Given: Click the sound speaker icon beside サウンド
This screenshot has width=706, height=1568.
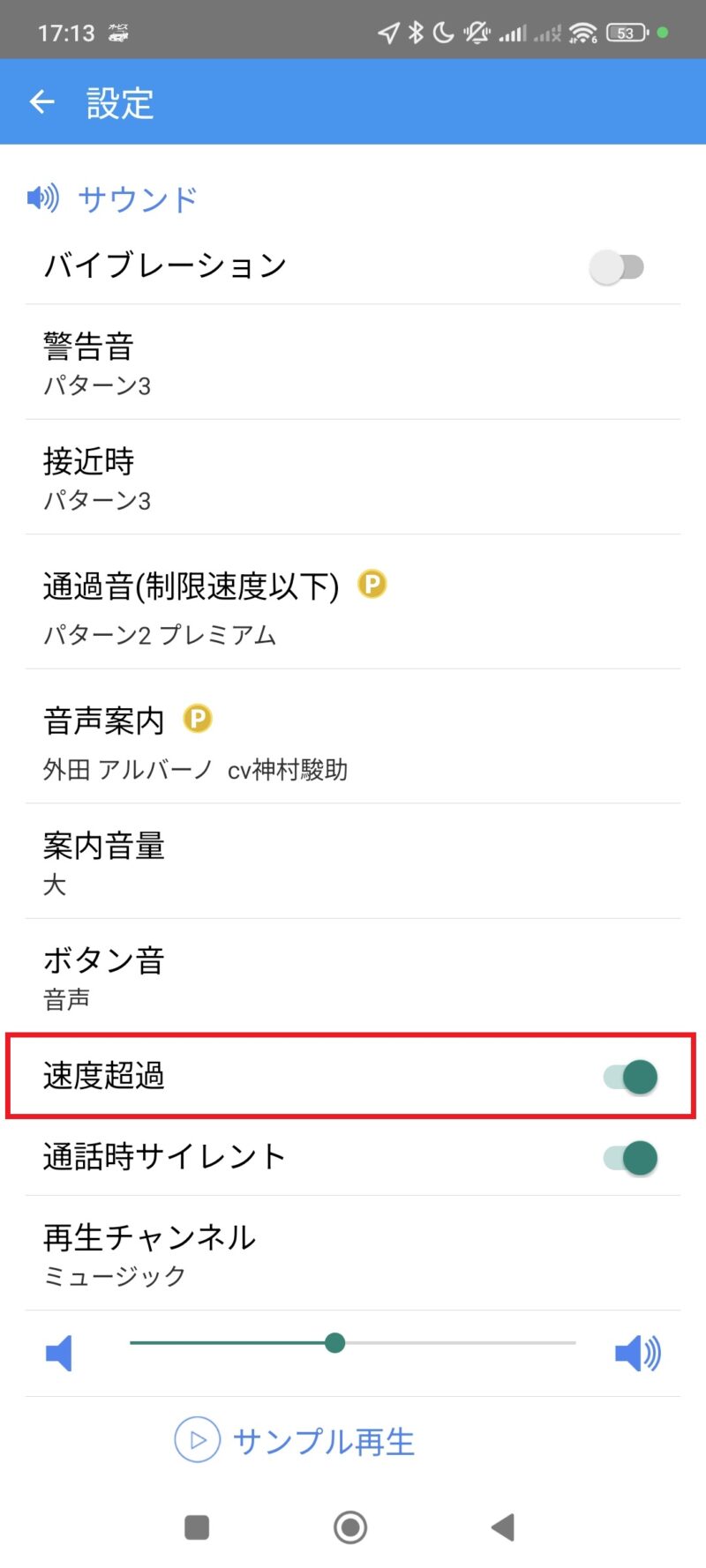Looking at the screenshot, I should [42, 198].
